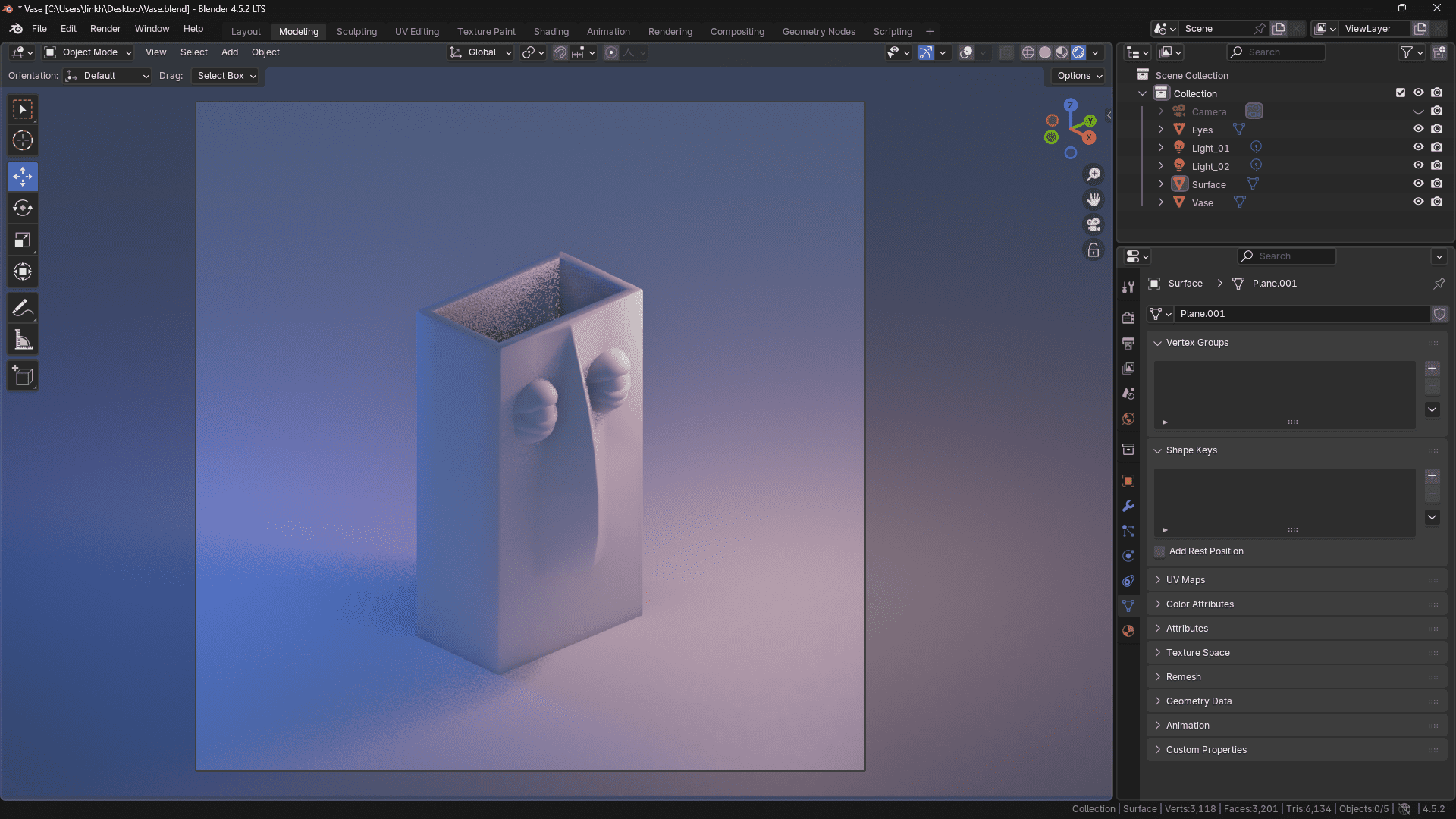Expand the Surface object in outliner
This screenshot has width=1456, height=819.
coord(1160,184)
